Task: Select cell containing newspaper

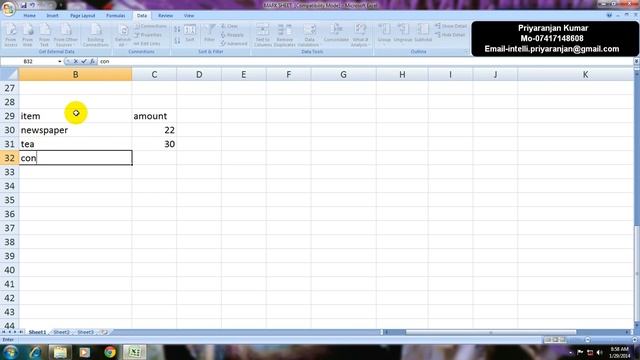Action: pyautogui.click(x=76, y=130)
